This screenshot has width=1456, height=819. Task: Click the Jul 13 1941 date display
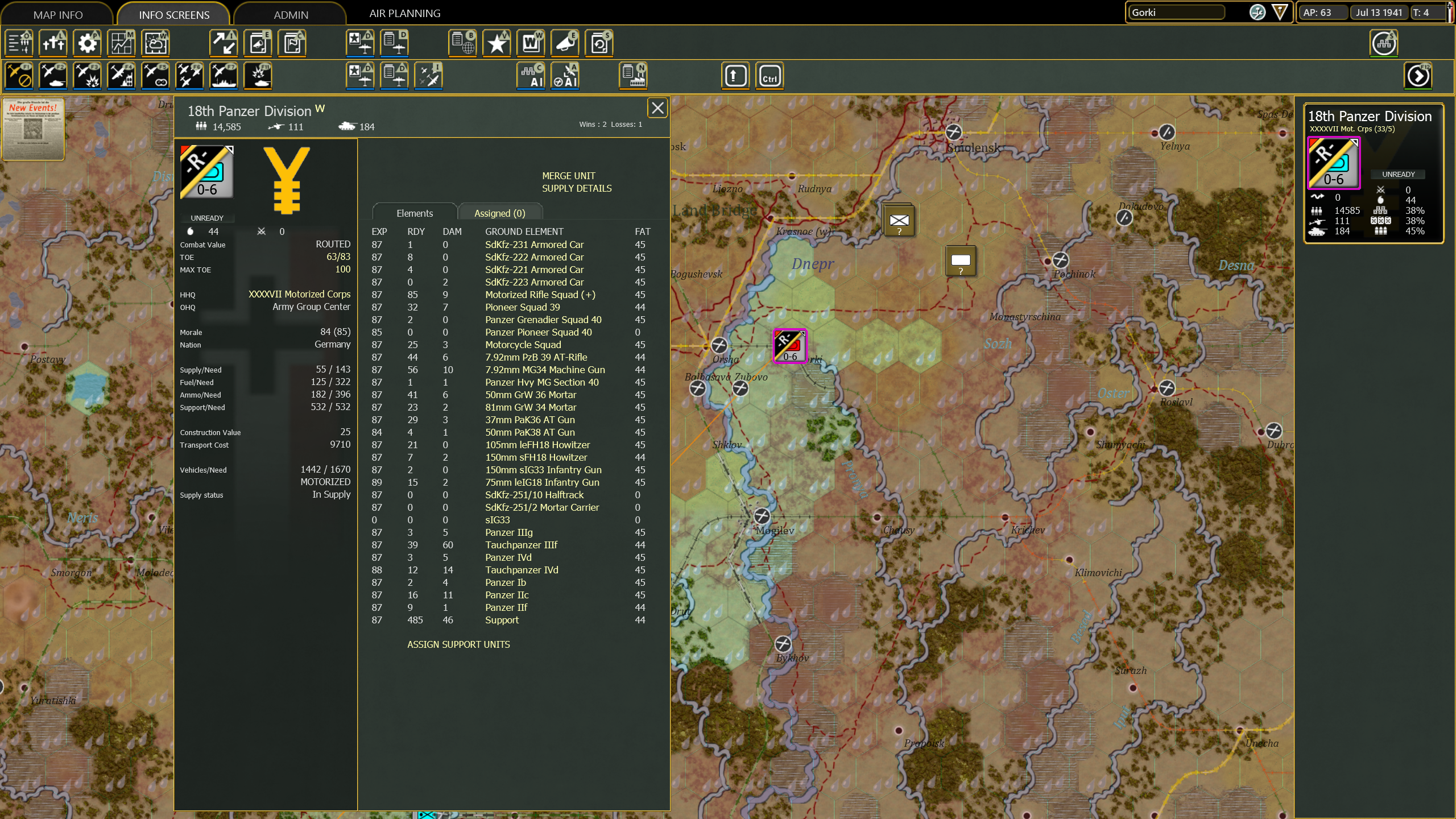tap(1379, 13)
